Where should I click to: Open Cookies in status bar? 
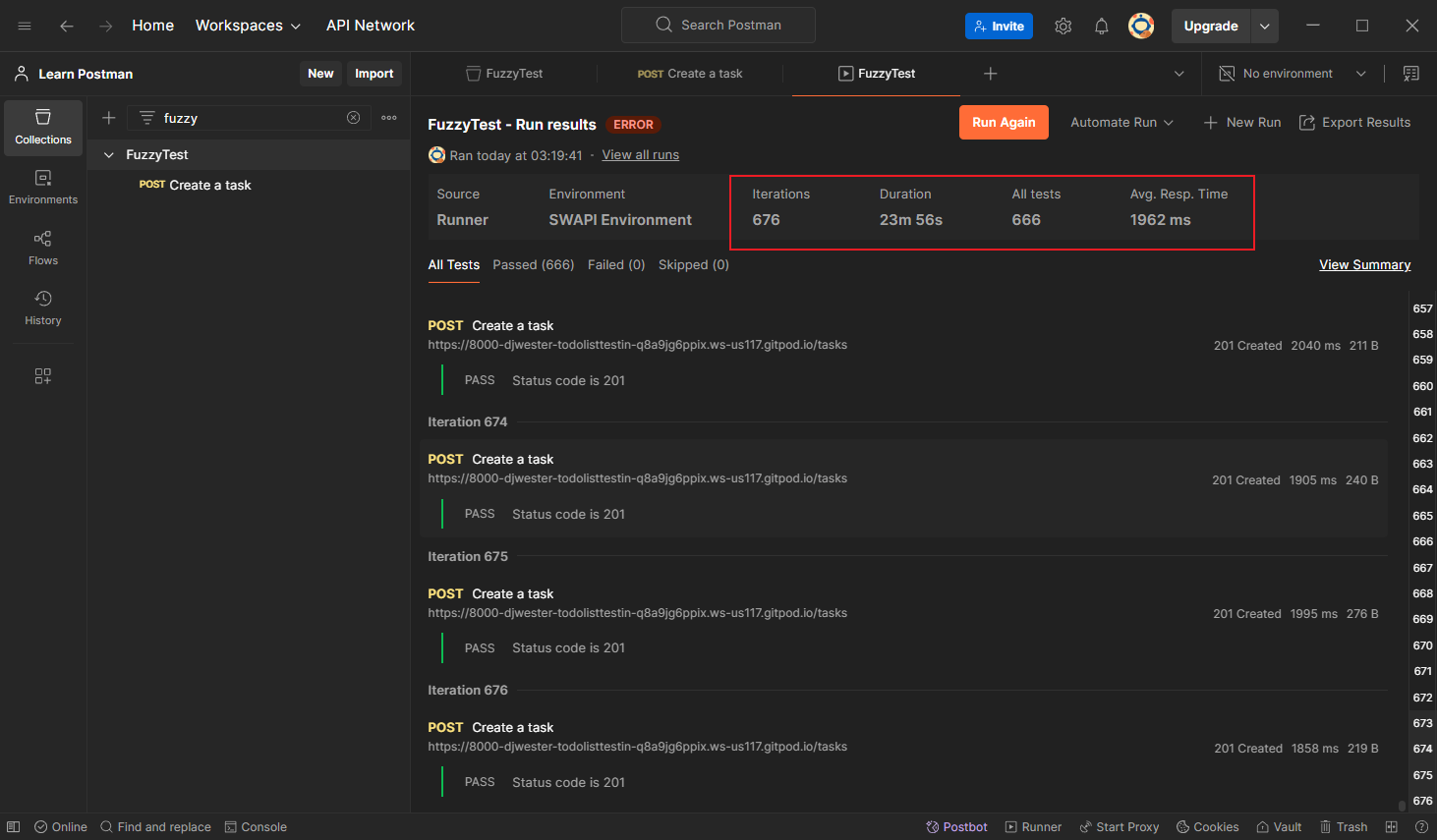pyautogui.click(x=1208, y=827)
